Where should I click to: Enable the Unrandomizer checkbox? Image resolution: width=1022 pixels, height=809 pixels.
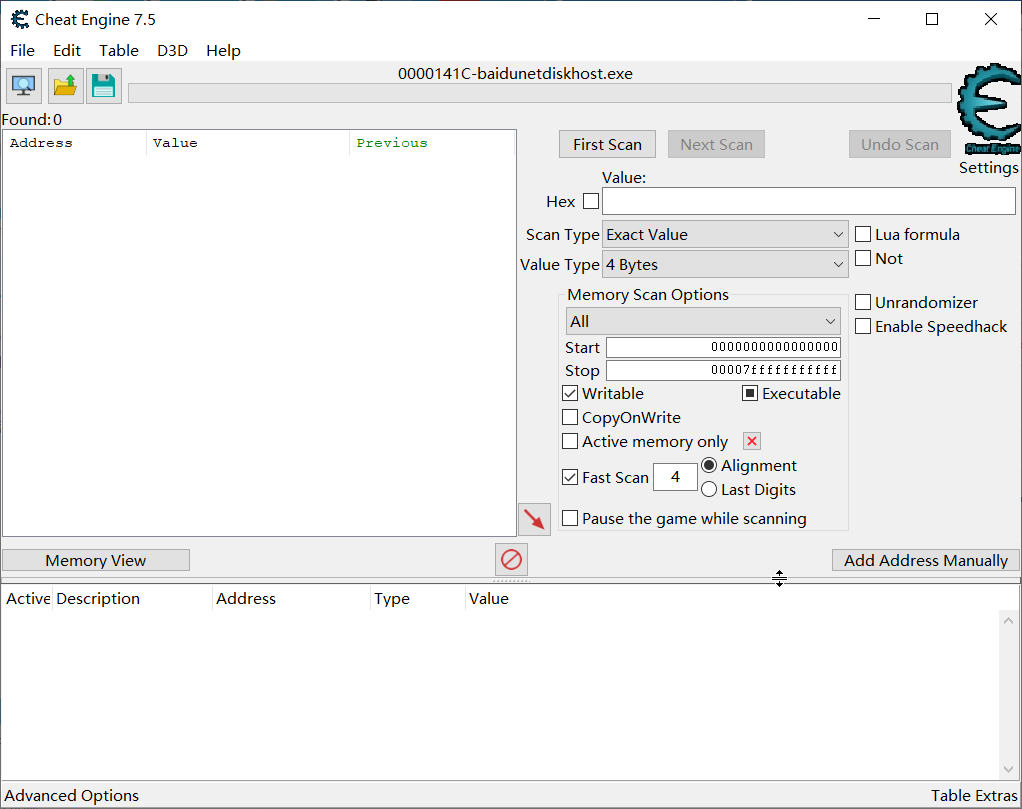(x=863, y=302)
